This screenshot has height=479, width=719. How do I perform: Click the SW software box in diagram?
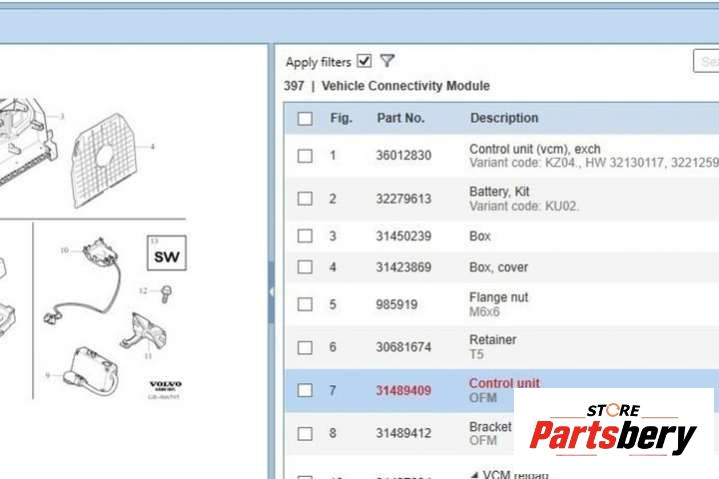[164, 256]
